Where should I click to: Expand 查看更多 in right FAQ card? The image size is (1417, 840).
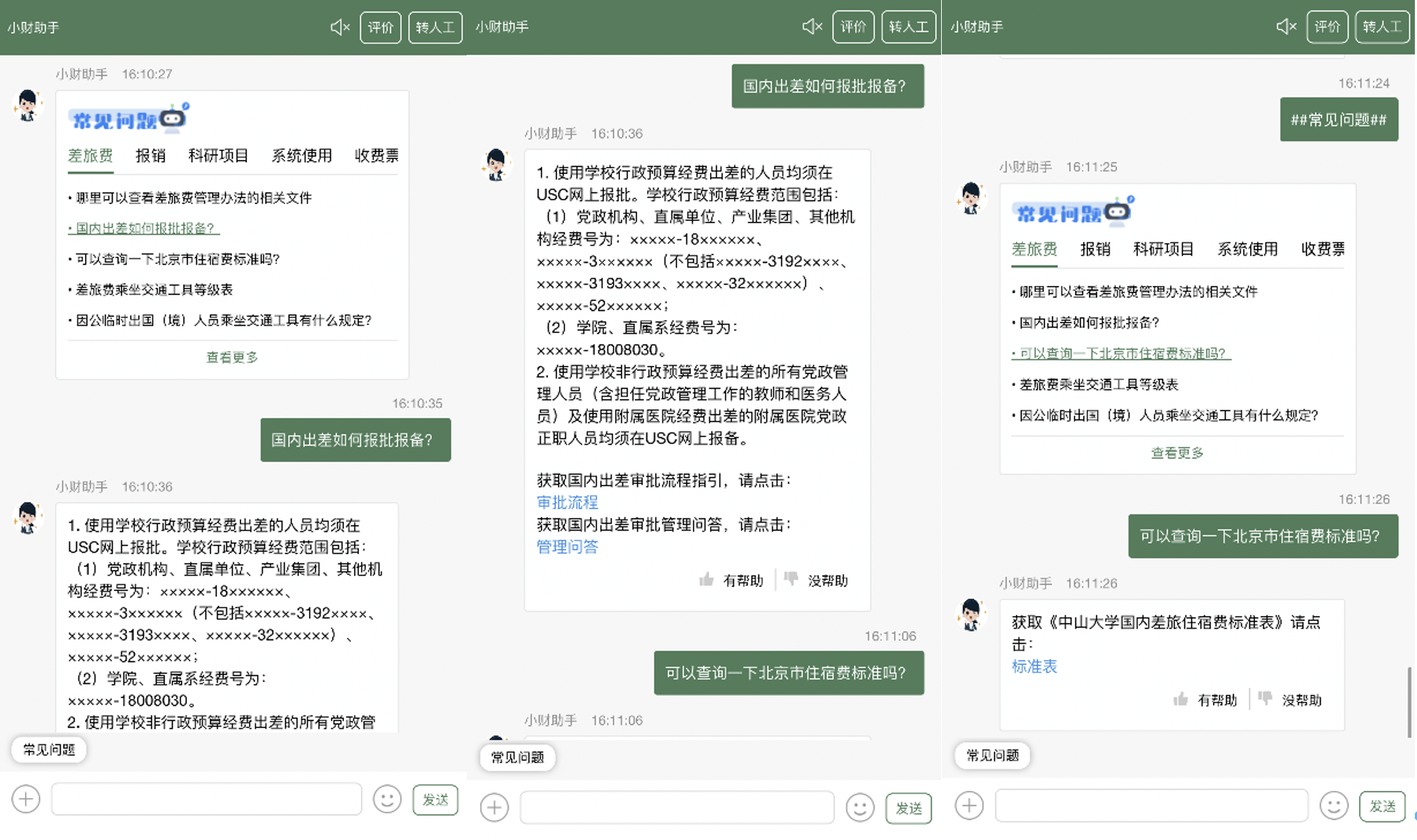tap(1177, 453)
